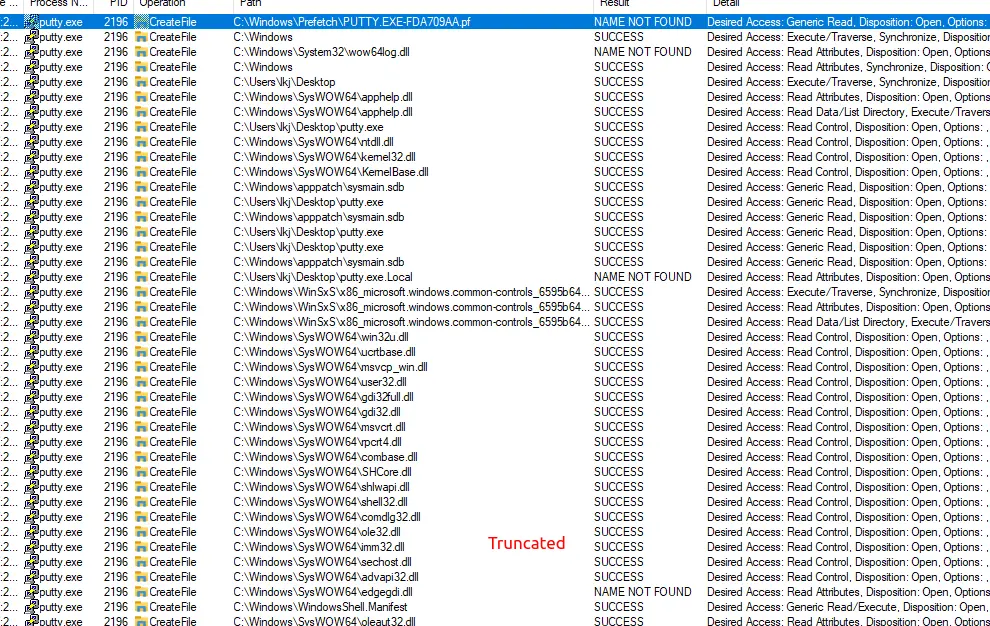Select the SysWOW64\msvcp_win.dll path cell
Screen dimensions: 990x626
pos(330,367)
